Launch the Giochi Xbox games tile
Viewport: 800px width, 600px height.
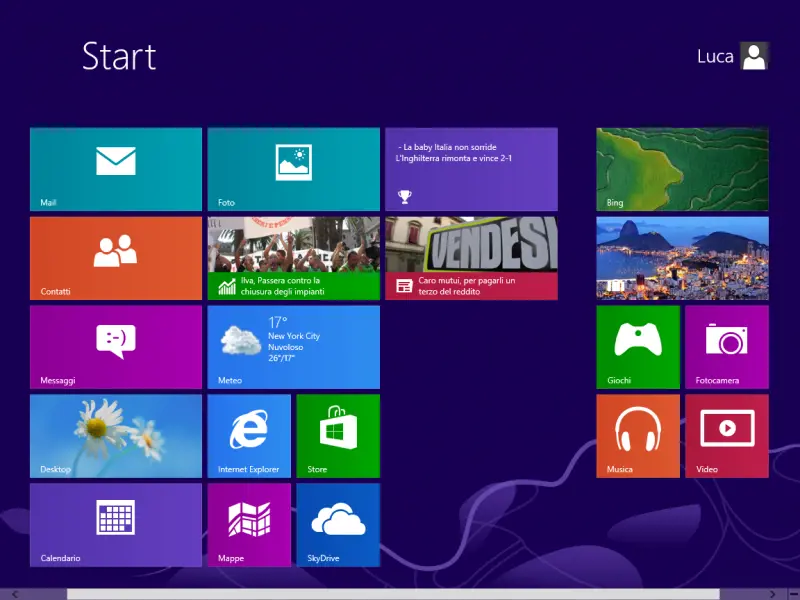click(x=638, y=347)
